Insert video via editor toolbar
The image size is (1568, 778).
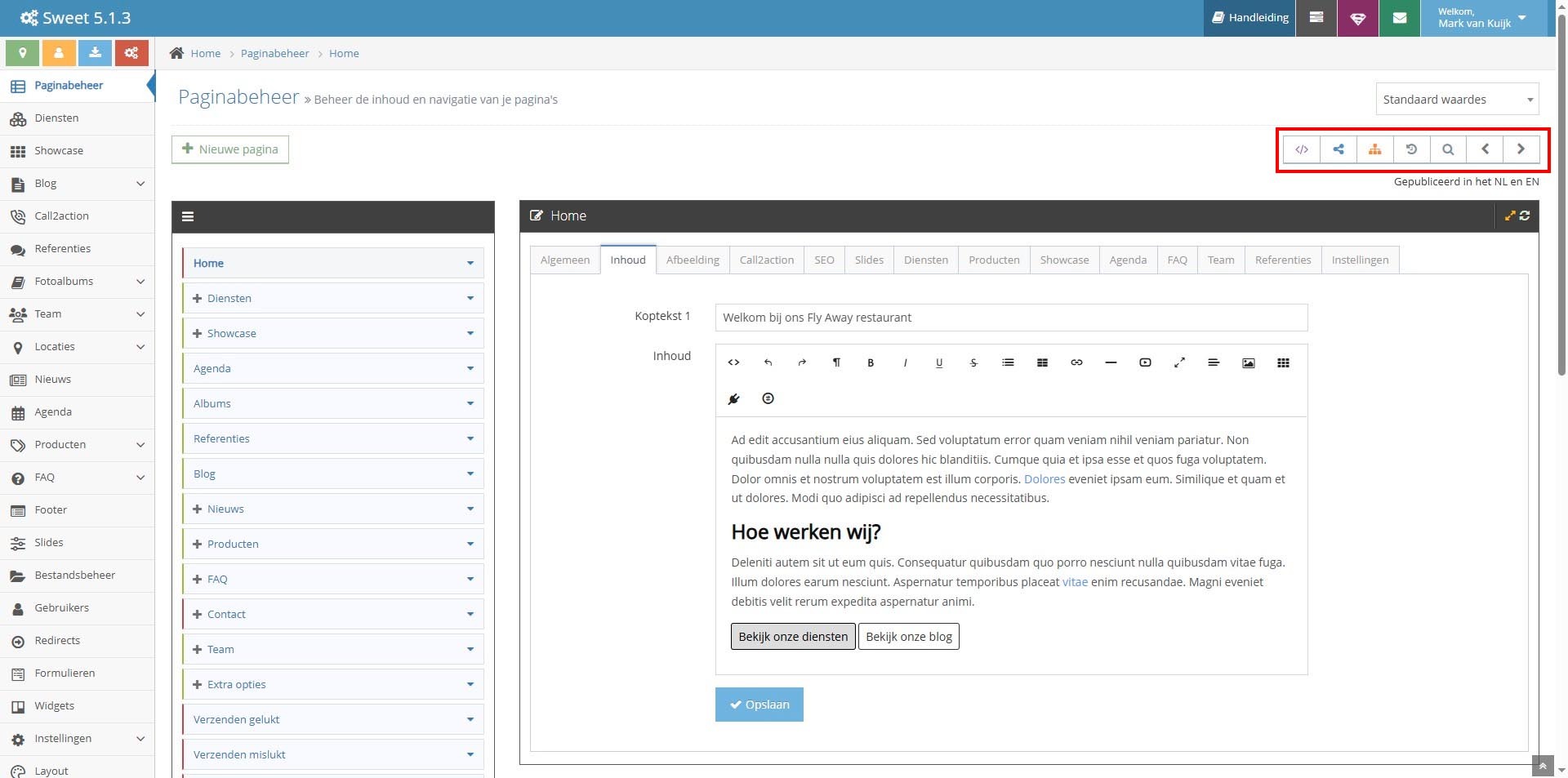(1145, 362)
